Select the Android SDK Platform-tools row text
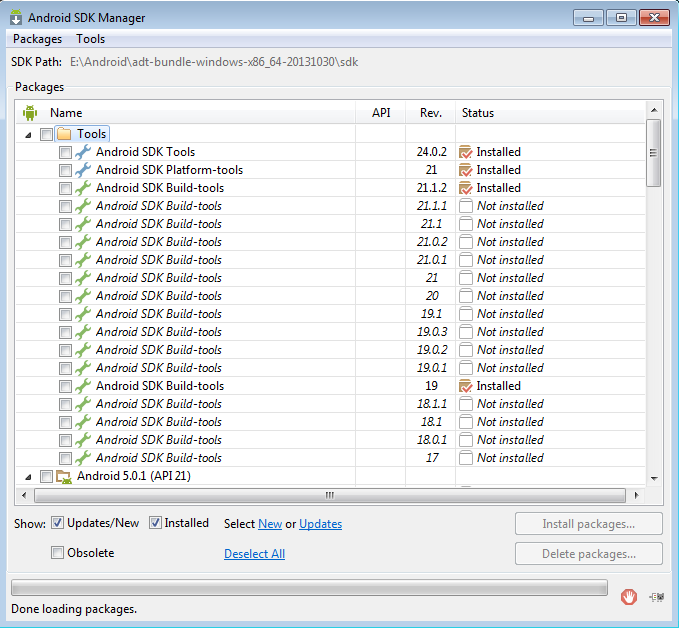This screenshot has width=679, height=628. click(x=169, y=170)
